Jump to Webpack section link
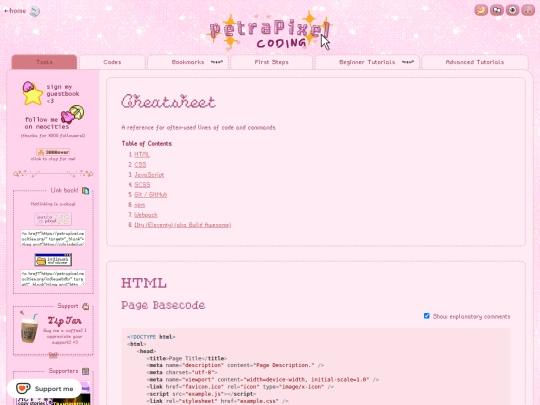 pos(146,215)
